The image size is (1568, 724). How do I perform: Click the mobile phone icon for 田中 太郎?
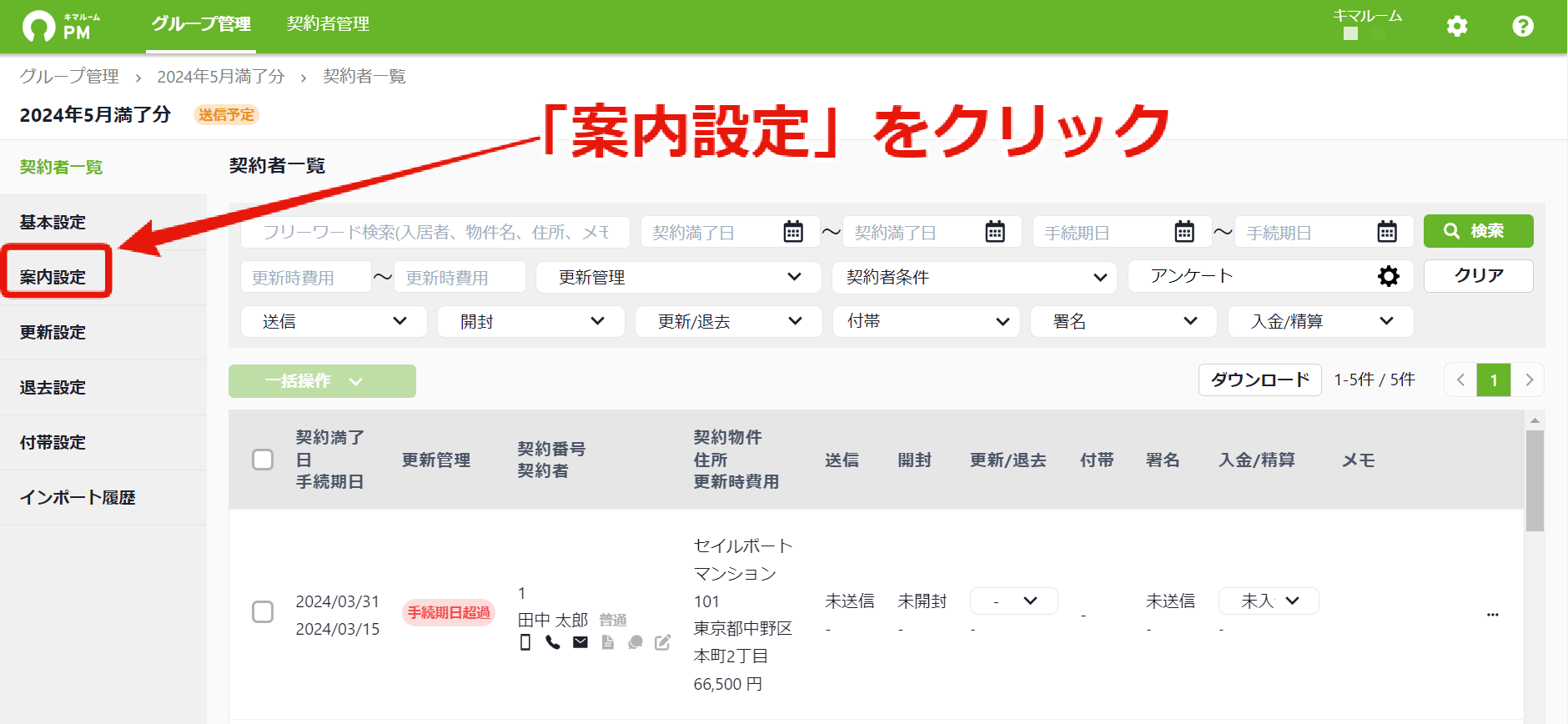click(x=525, y=642)
